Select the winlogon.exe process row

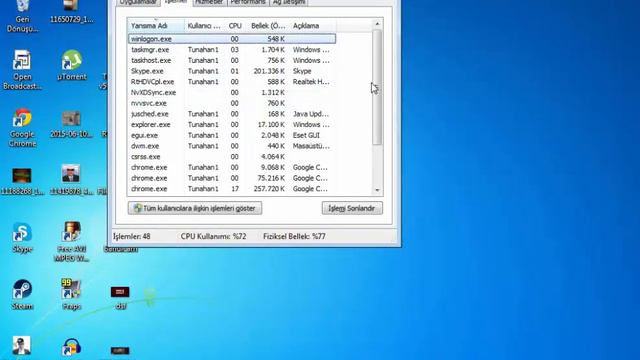232,39
